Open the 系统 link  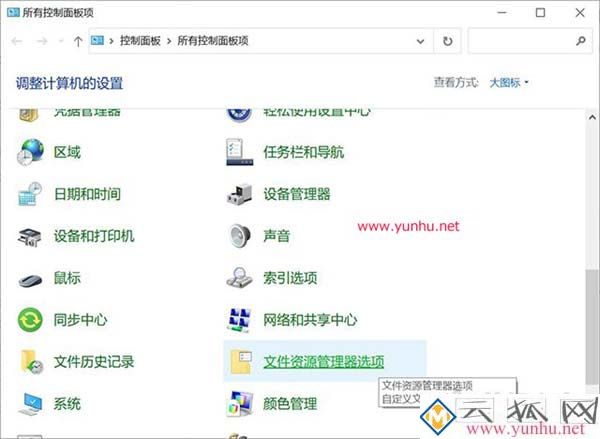67,404
